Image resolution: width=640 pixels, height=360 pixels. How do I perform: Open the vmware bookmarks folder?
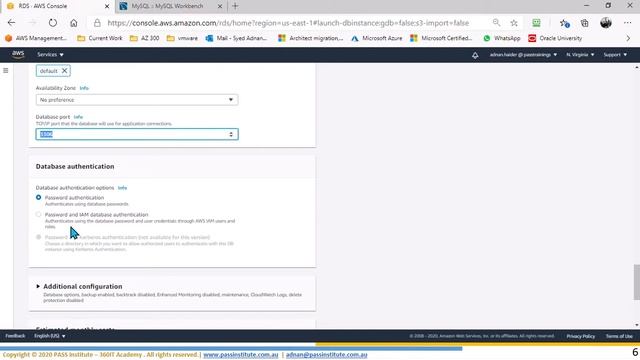(x=182, y=38)
